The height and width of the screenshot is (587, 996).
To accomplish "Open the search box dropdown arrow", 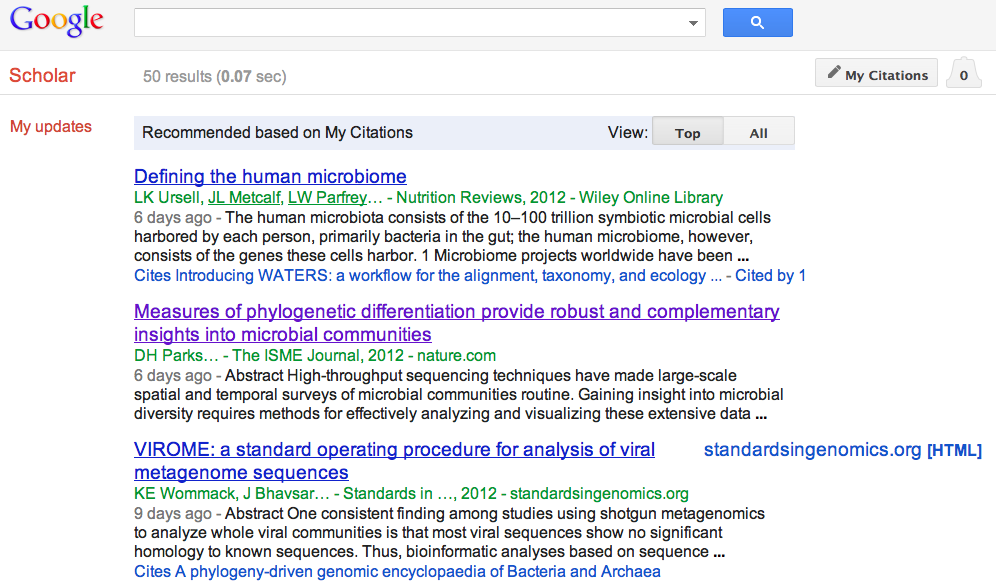I will point(693,24).
